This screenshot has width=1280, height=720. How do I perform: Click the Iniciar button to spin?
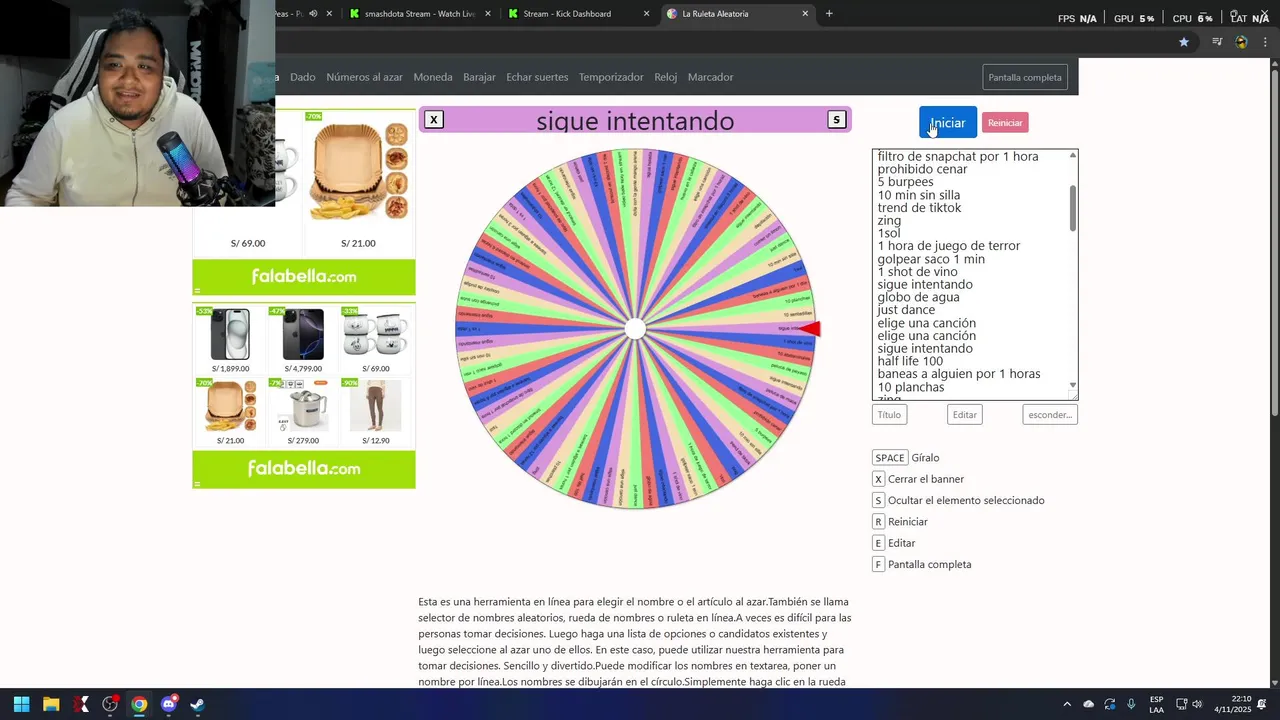tap(948, 123)
